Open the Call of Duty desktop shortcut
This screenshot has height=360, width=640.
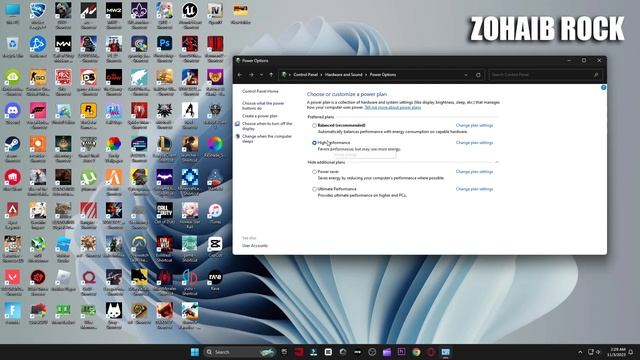pos(164,214)
